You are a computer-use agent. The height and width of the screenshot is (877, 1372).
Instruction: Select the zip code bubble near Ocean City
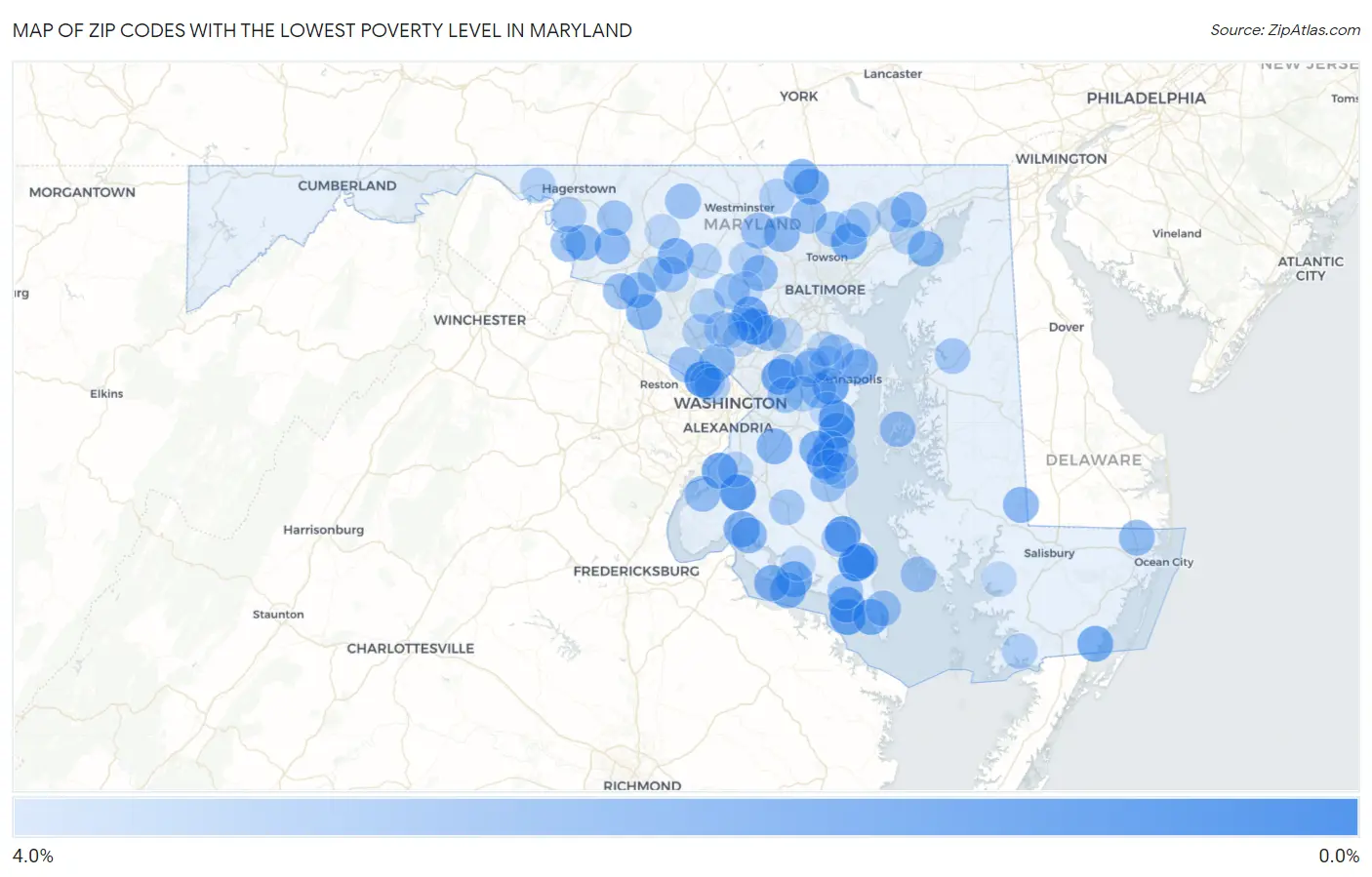(x=1137, y=538)
